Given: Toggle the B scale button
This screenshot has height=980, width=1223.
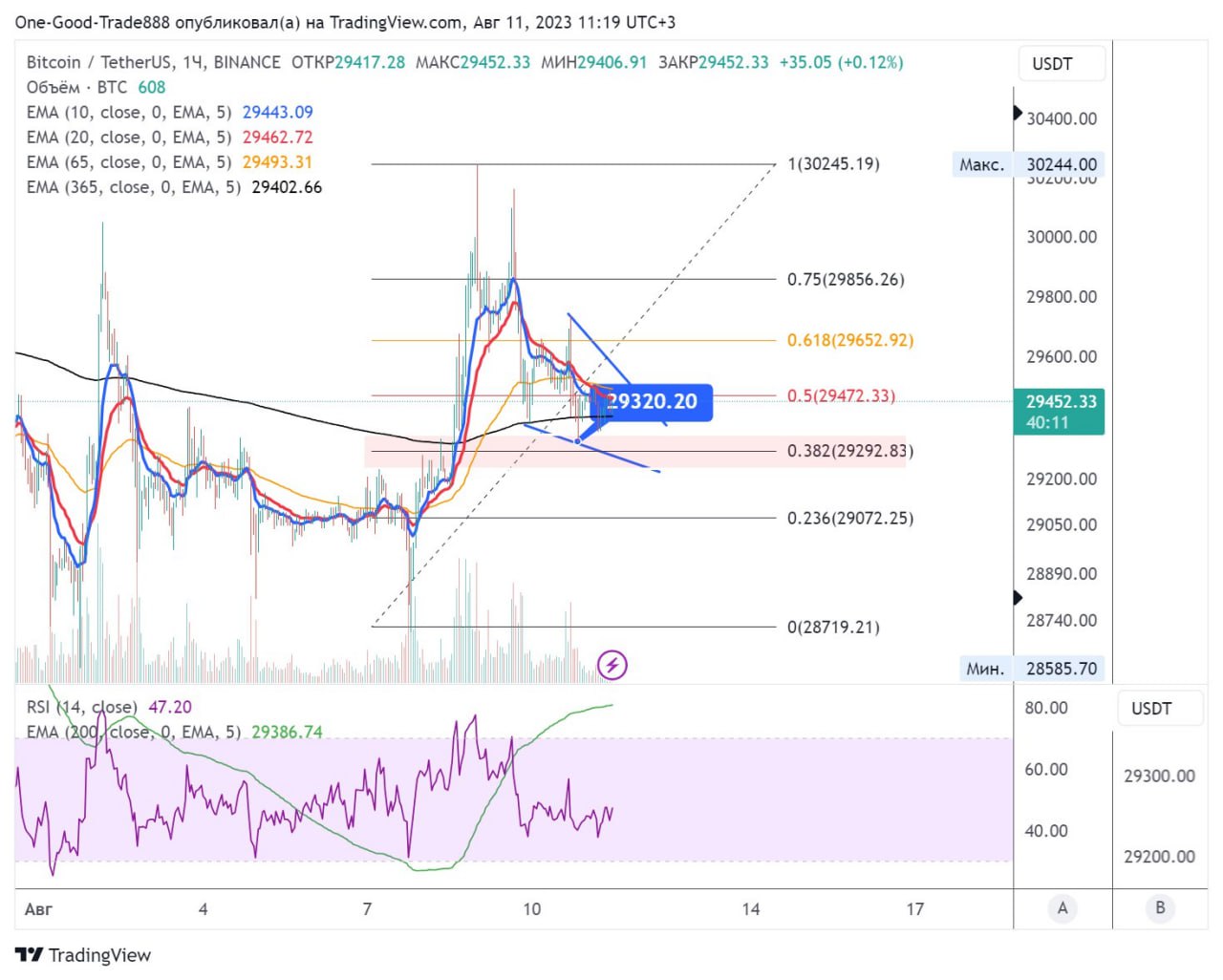Looking at the screenshot, I should [x=1160, y=908].
